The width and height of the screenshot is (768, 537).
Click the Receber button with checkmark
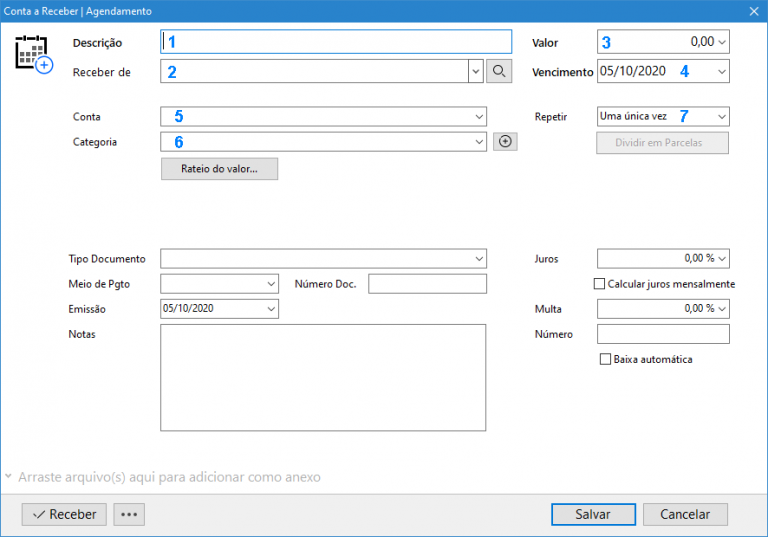click(64, 514)
